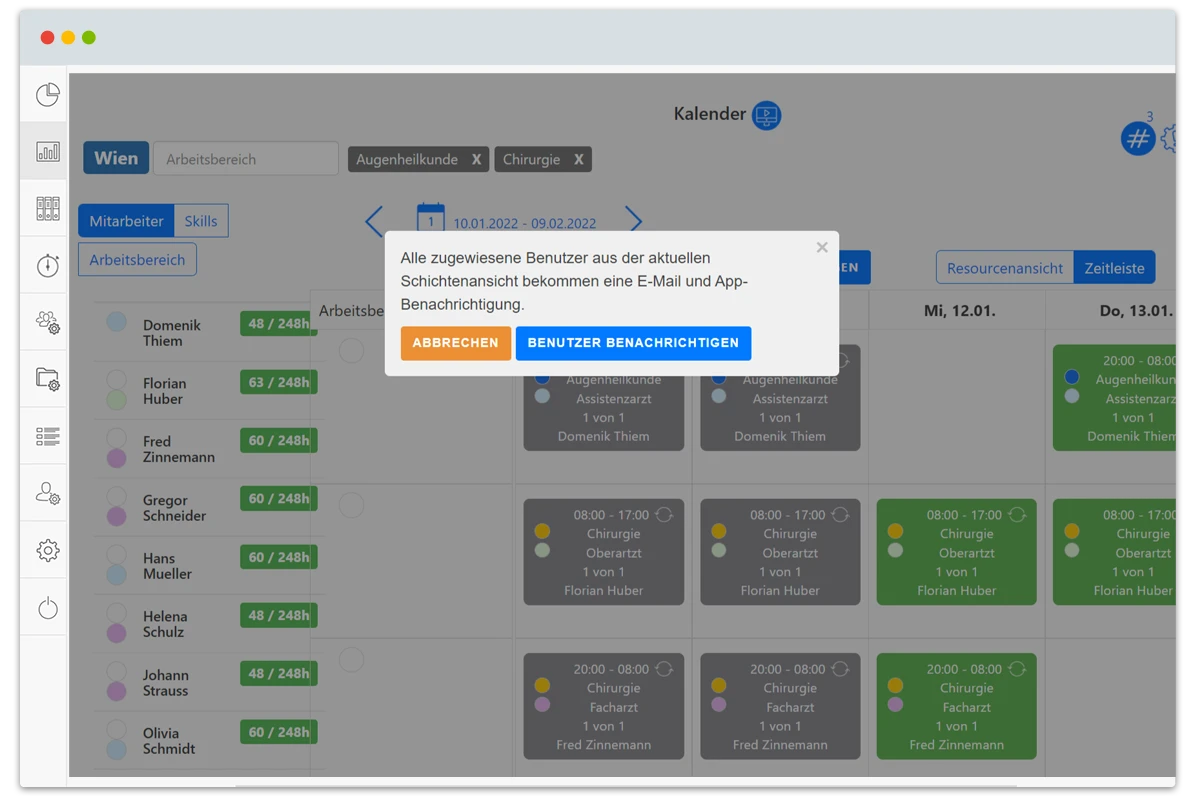1200x800 pixels.
Task: Open the pie chart dashboard icon in sidebar
Action: [47, 95]
